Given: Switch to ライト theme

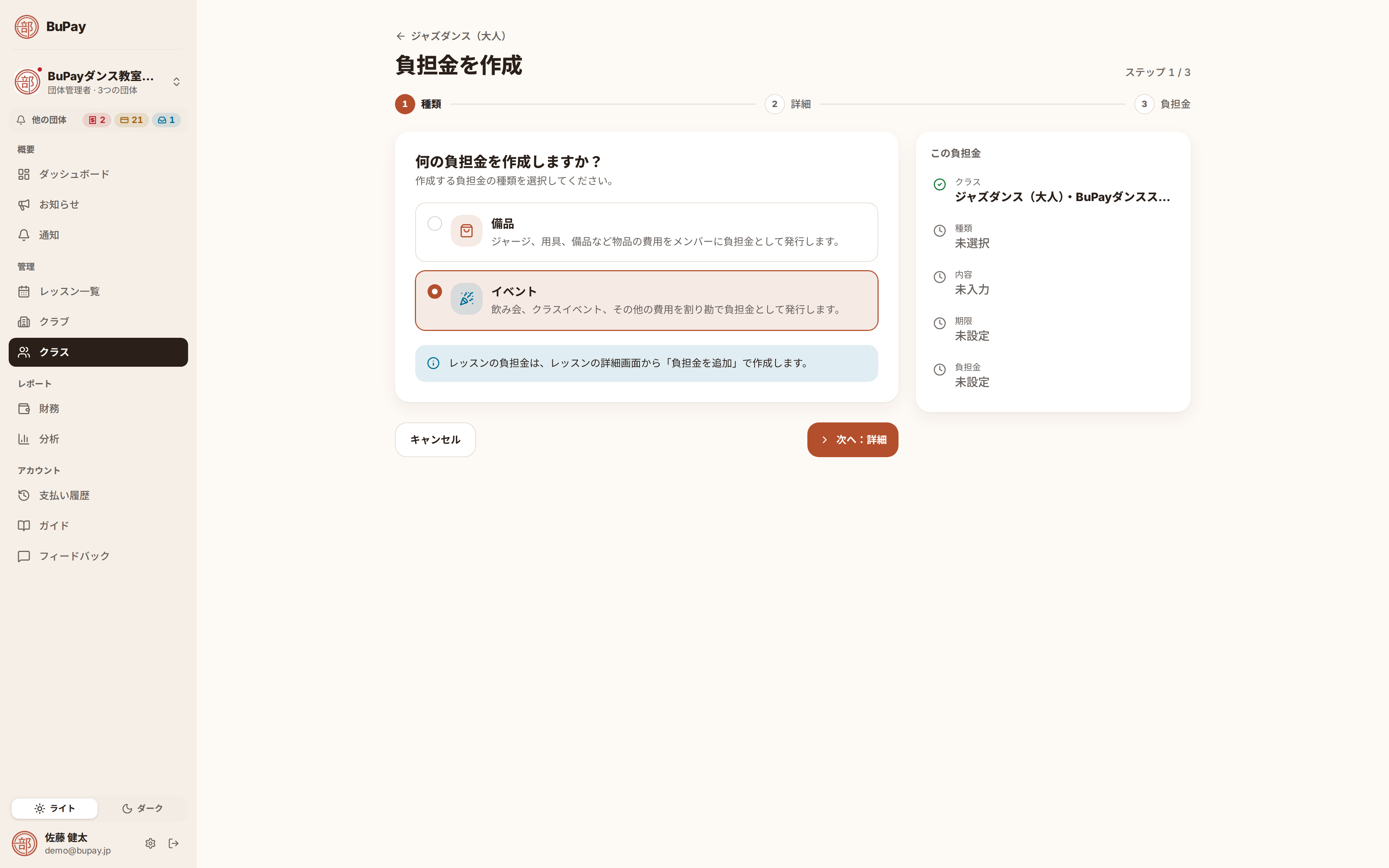Looking at the screenshot, I should (x=55, y=808).
